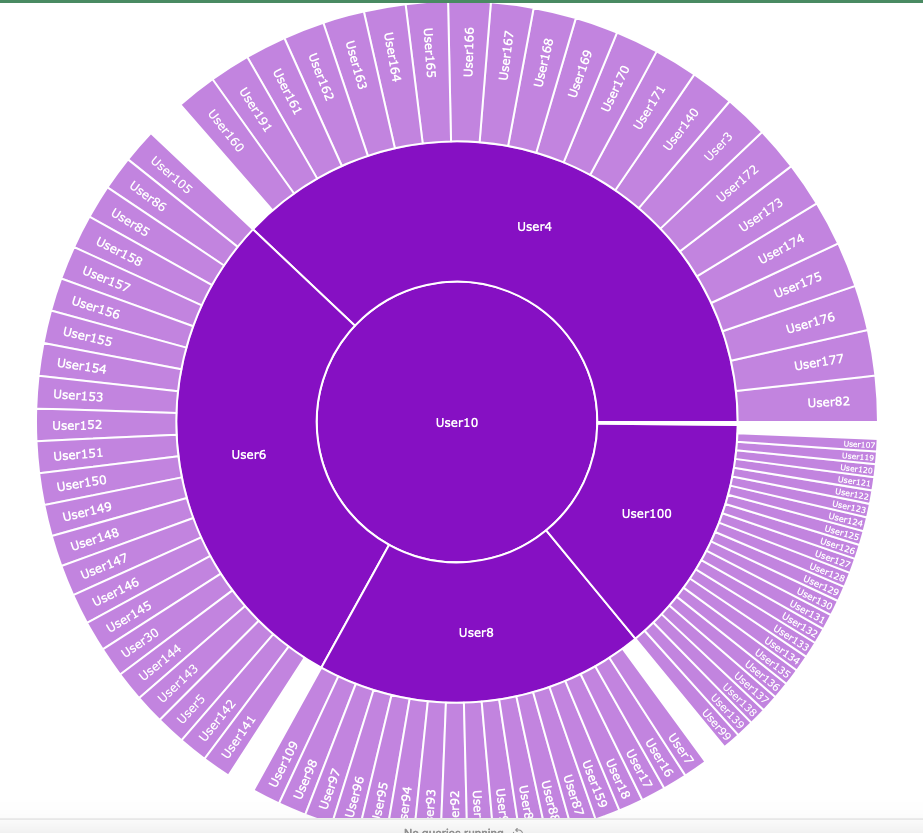Select the central User10 segment
This screenshot has width=923, height=833.
455,423
